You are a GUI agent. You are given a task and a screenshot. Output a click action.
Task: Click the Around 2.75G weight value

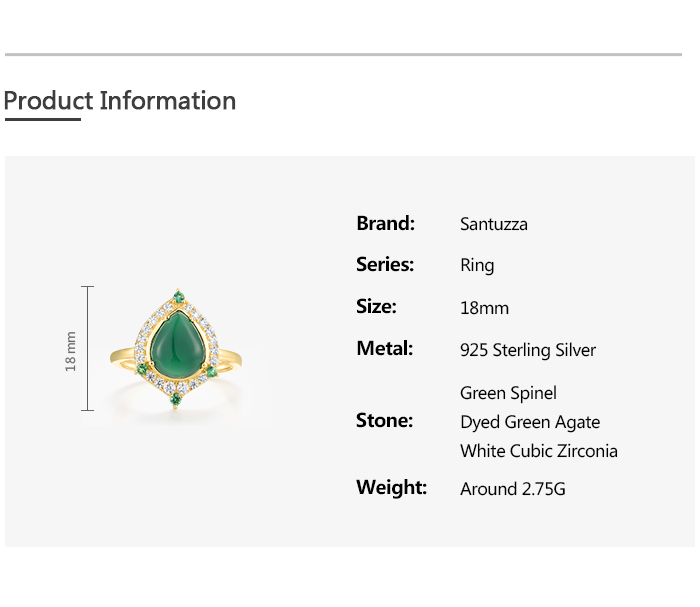(514, 489)
